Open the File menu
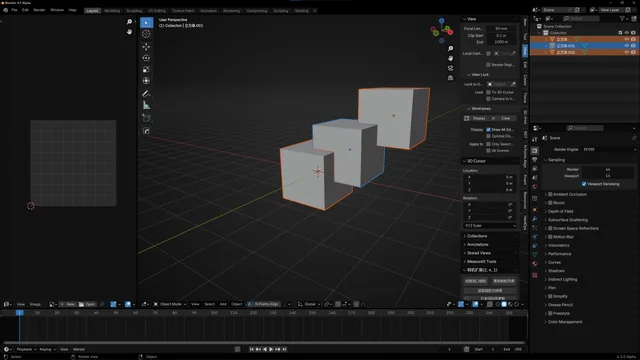The height and width of the screenshot is (360, 640). pyautogui.click(x=14, y=10)
